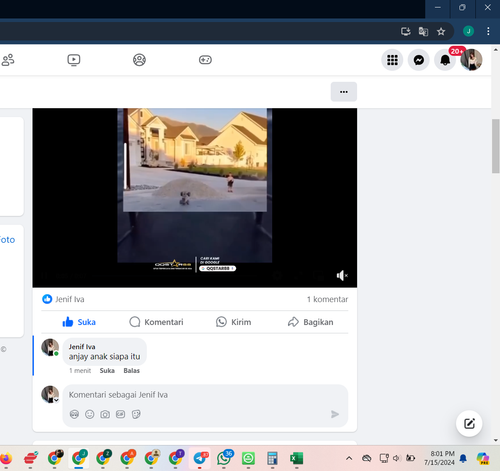Open the Groups tab icon
The image size is (500, 471).
pyautogui.click(x=139, y=60)
